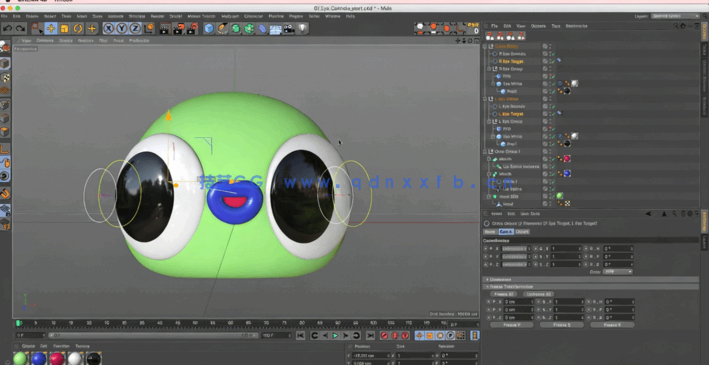This screenshot has width=709, height=365.
Task: Toggle Autokeying red button
Action: point(395,335)
